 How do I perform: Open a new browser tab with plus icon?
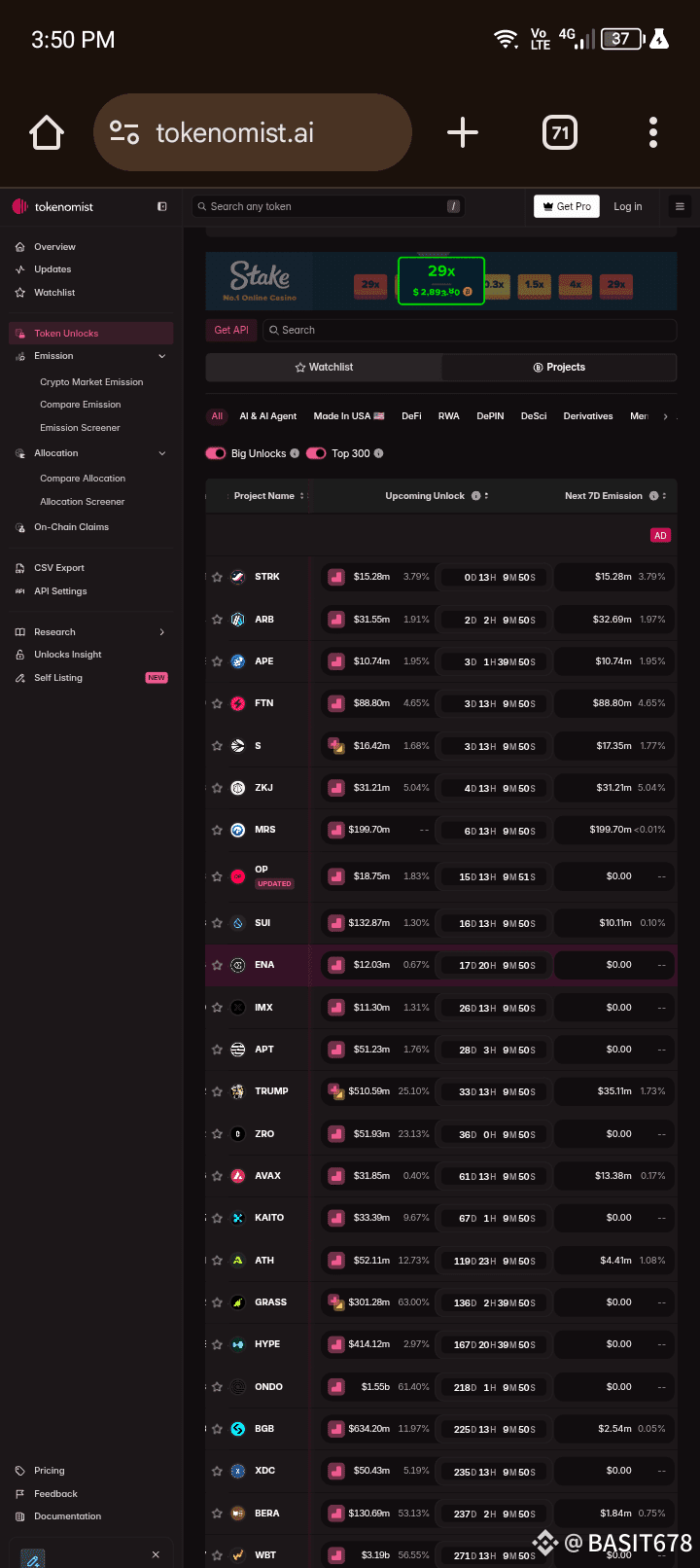463,132
